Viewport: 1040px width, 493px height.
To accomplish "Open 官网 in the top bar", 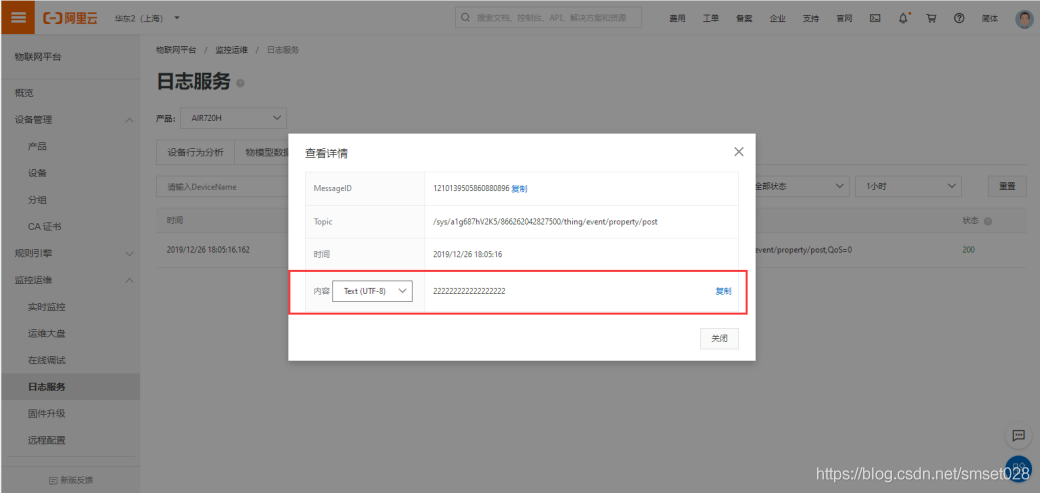I will [x=844, y=19].
